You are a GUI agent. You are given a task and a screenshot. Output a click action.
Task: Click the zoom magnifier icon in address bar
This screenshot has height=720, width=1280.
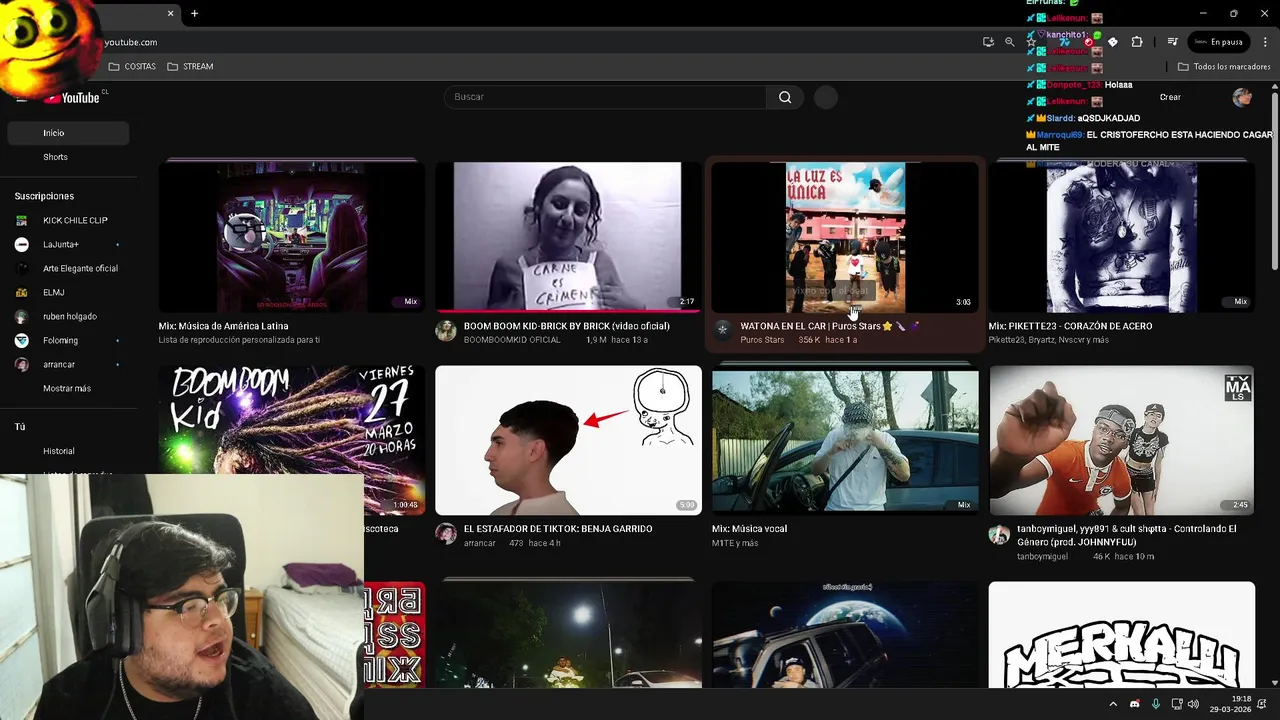tap(1010, 42)
